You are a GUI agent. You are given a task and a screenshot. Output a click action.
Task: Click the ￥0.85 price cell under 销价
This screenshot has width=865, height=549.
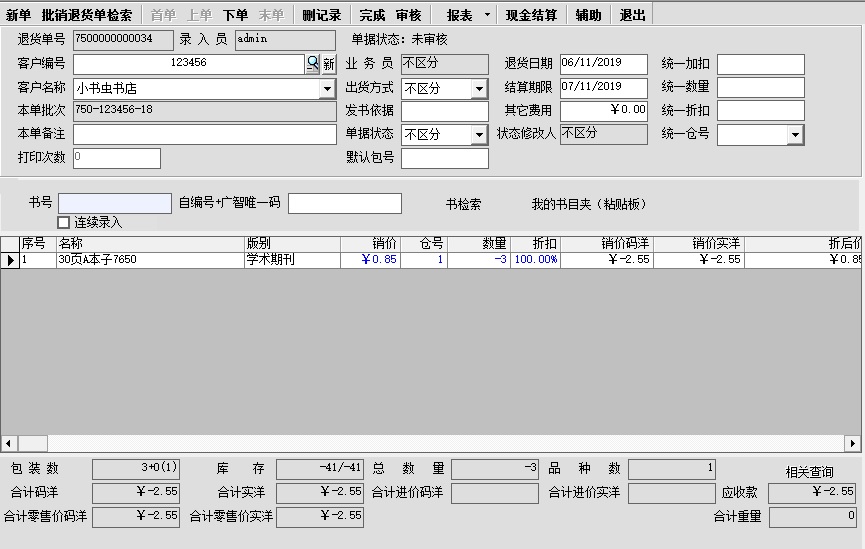(x=370, y=260)
